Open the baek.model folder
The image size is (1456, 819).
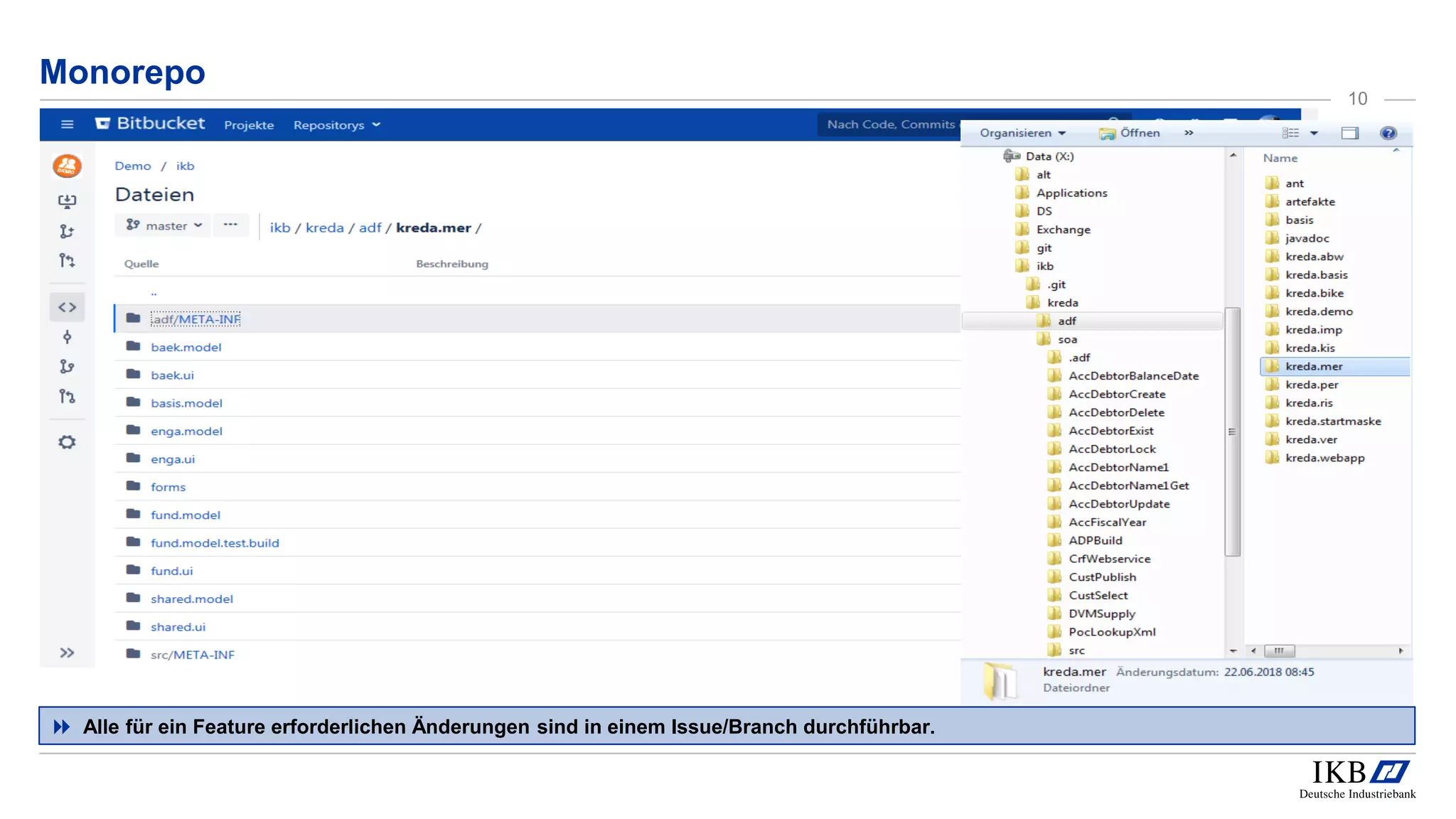(x=186, y=347)
